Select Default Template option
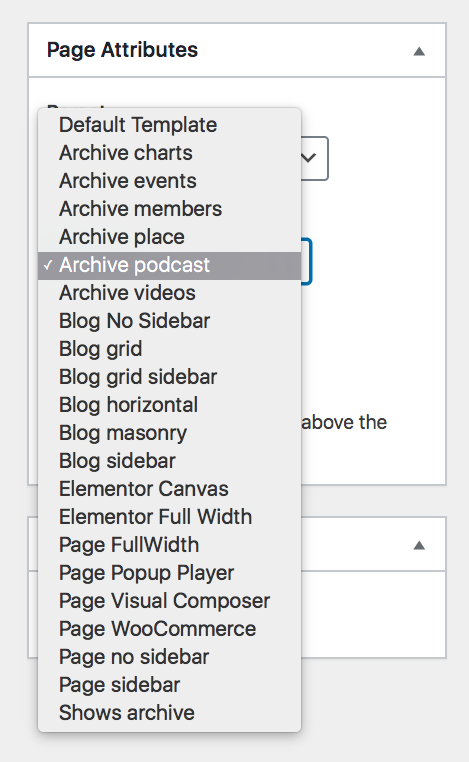469x762 pixels. point(169,125)
